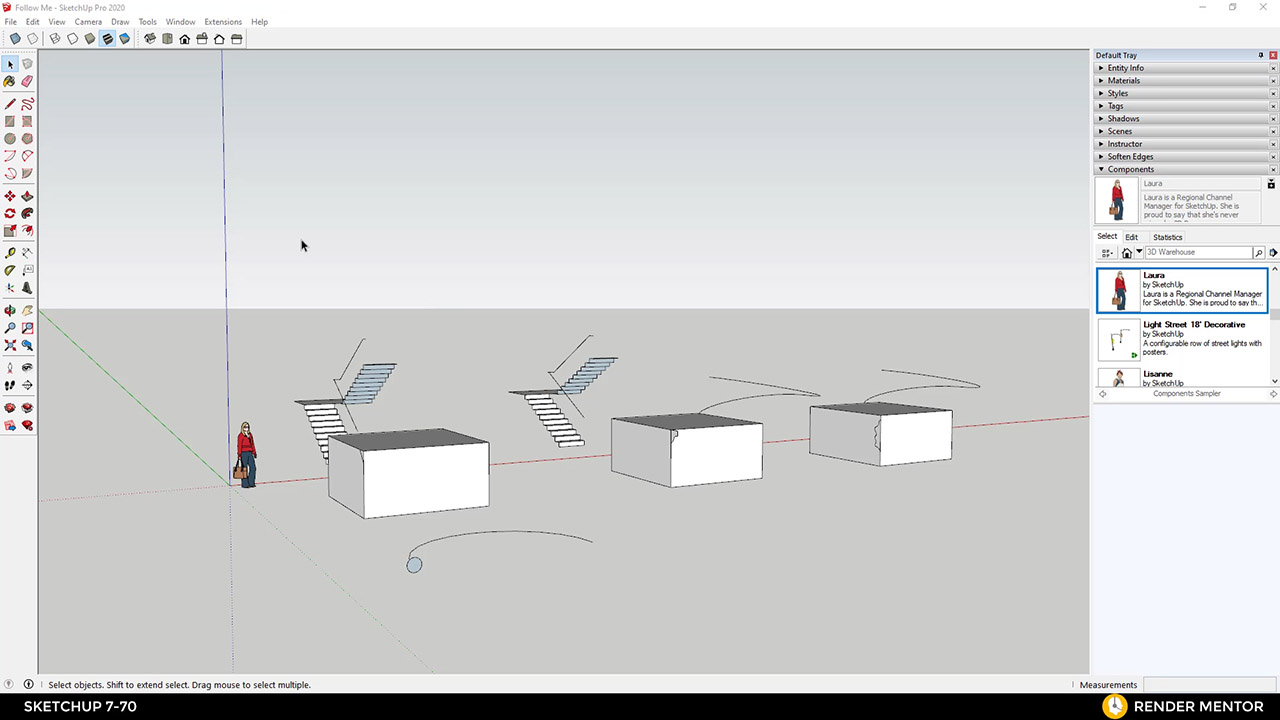Pick the Eraser tool
Screen dimensions: 1280x720
(x=27, y=81)
